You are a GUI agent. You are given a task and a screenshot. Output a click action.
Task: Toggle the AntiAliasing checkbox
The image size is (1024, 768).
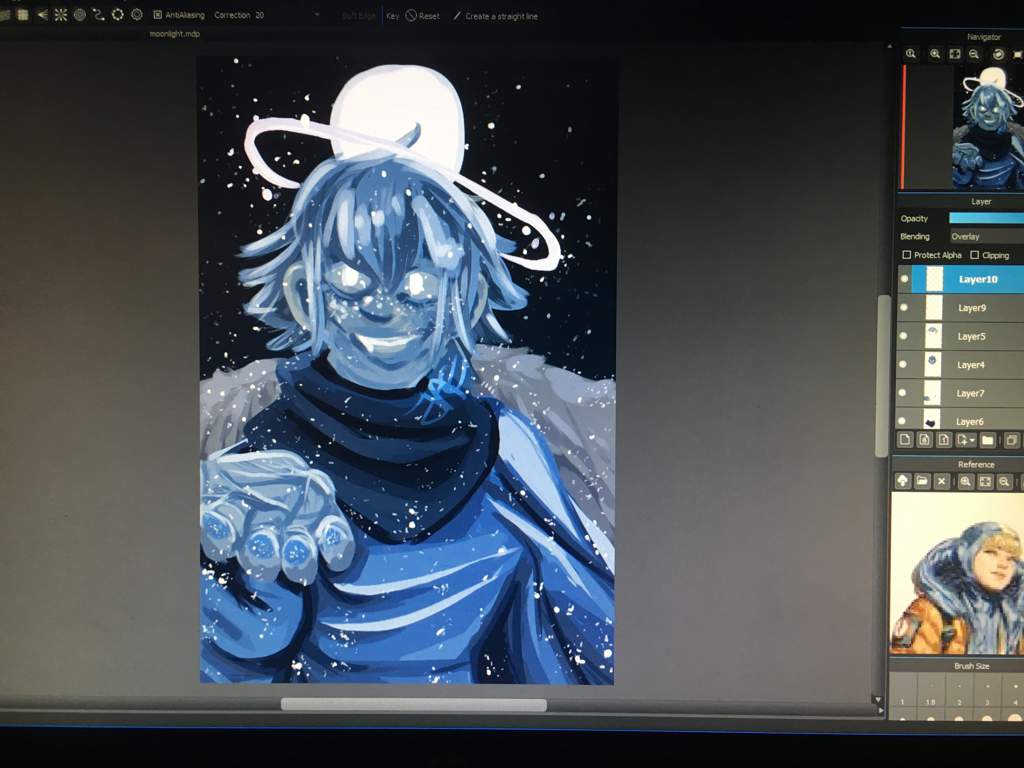click(157, 14)
